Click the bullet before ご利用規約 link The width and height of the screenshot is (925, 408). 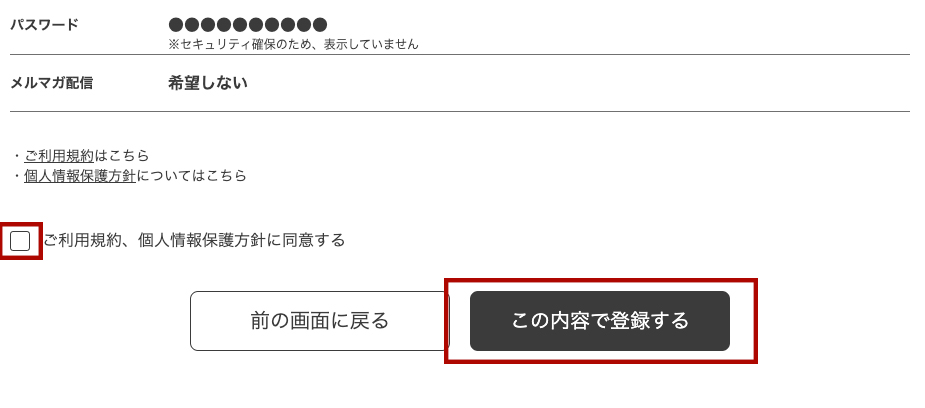(x=17, y=156)
